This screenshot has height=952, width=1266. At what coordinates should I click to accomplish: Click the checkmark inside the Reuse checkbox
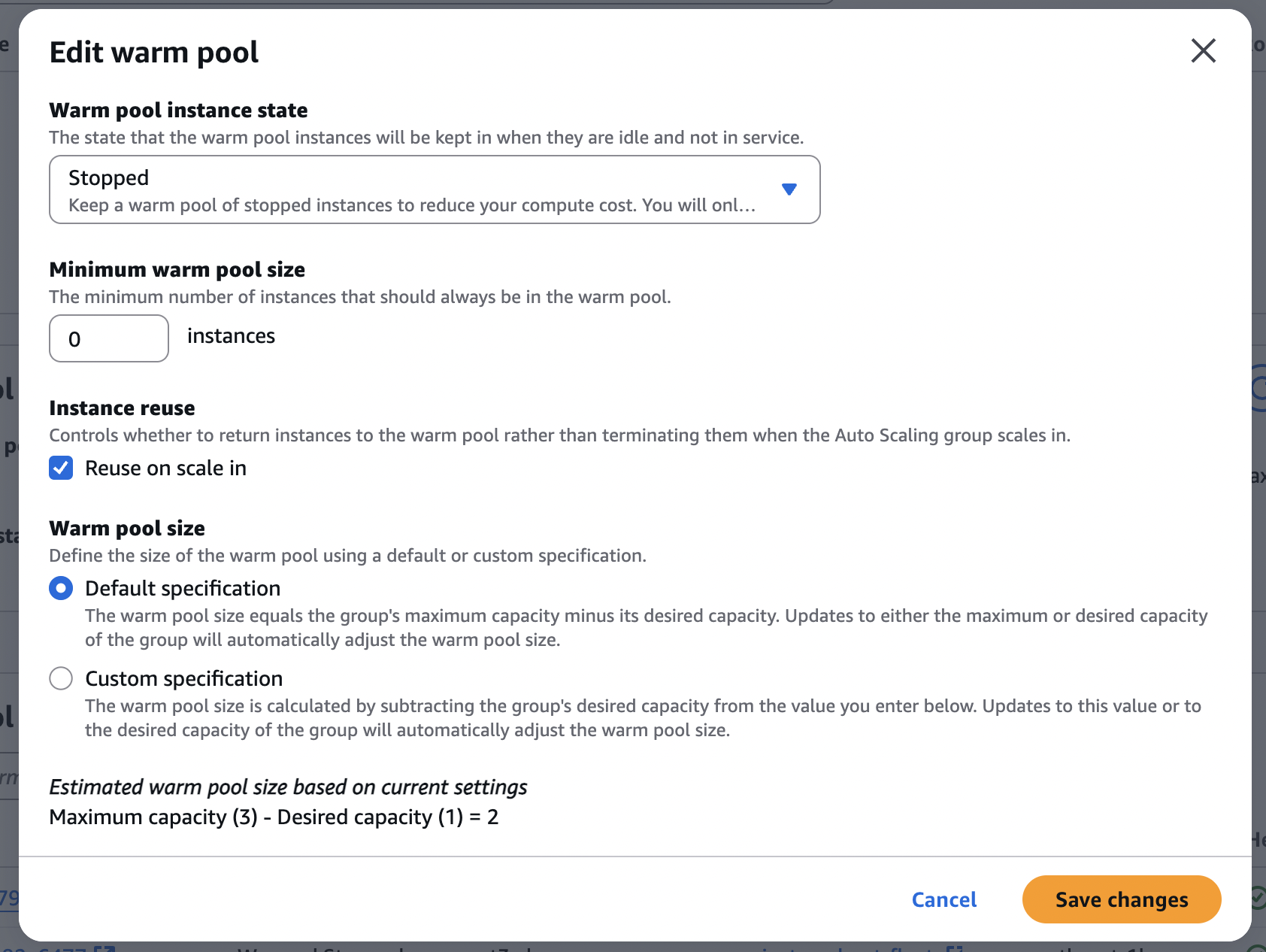(x=60, y=468)
